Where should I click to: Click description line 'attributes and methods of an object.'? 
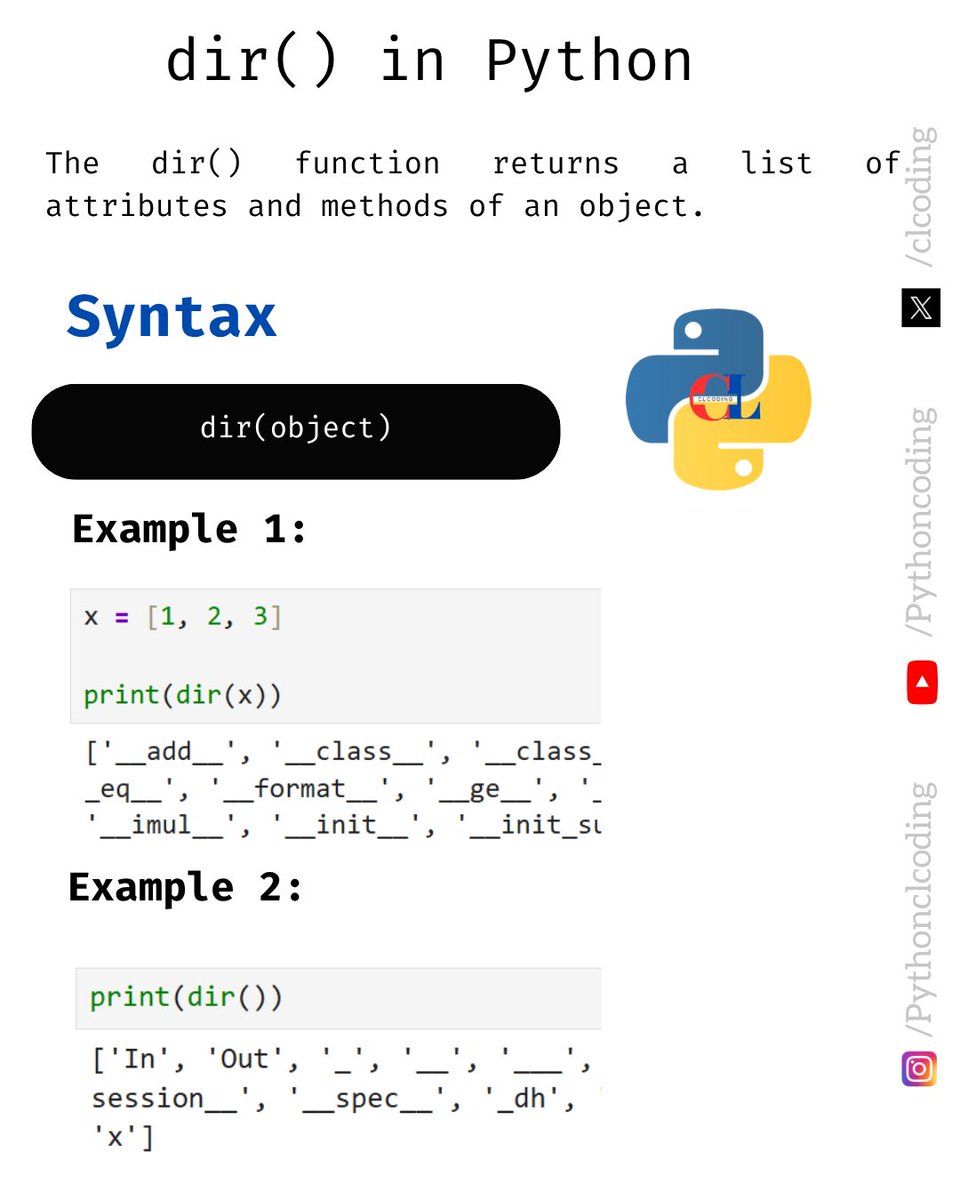pyautogui.click(x=375, y=207)
